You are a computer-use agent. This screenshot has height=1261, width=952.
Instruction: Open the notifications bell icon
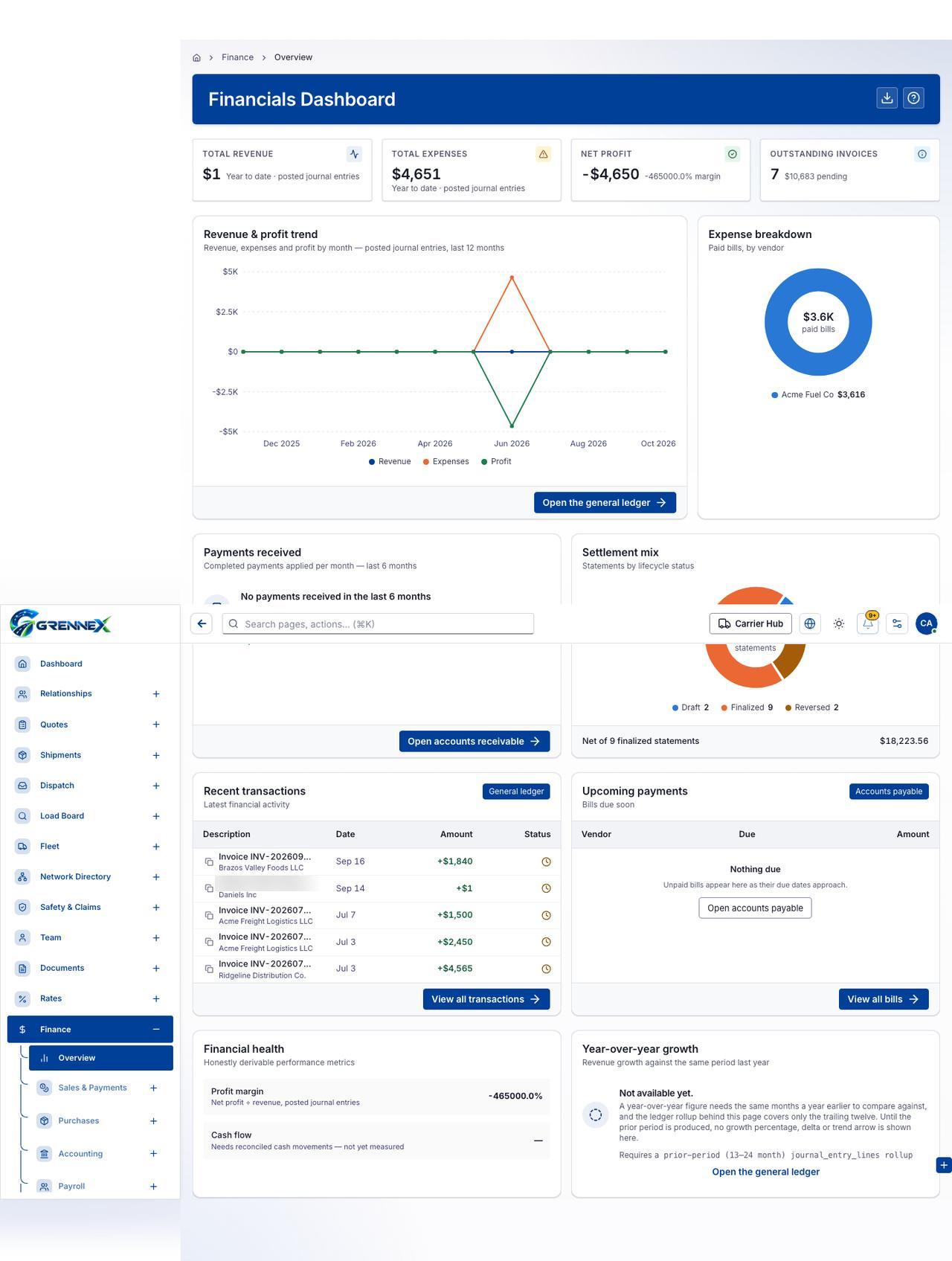(x=868, y=623)
